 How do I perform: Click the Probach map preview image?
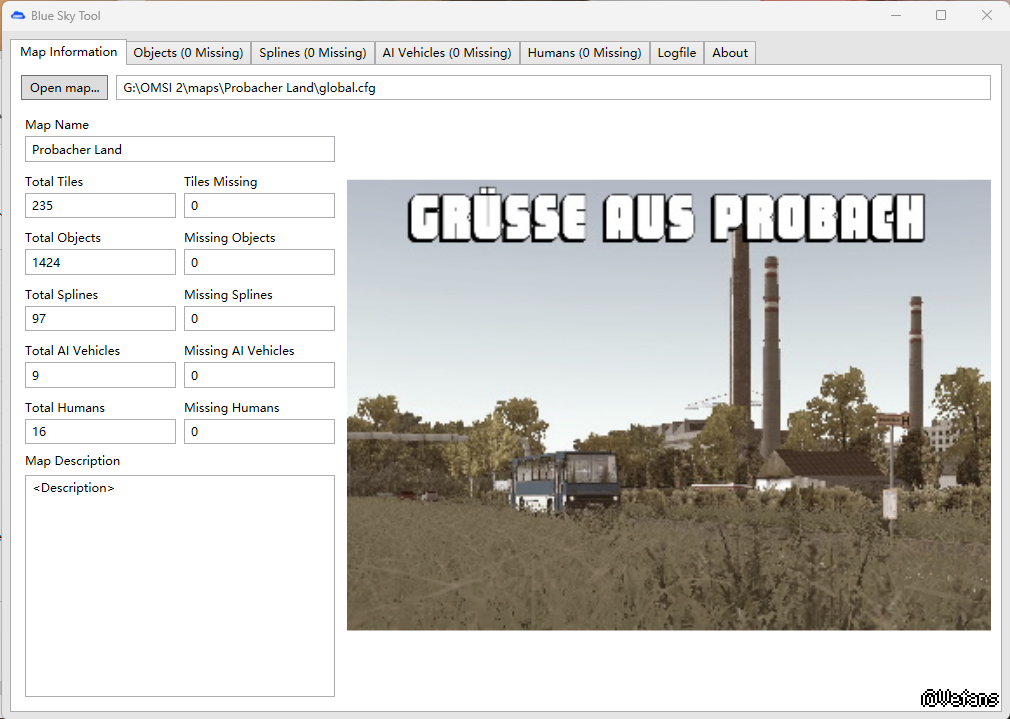tap(668, 405)
